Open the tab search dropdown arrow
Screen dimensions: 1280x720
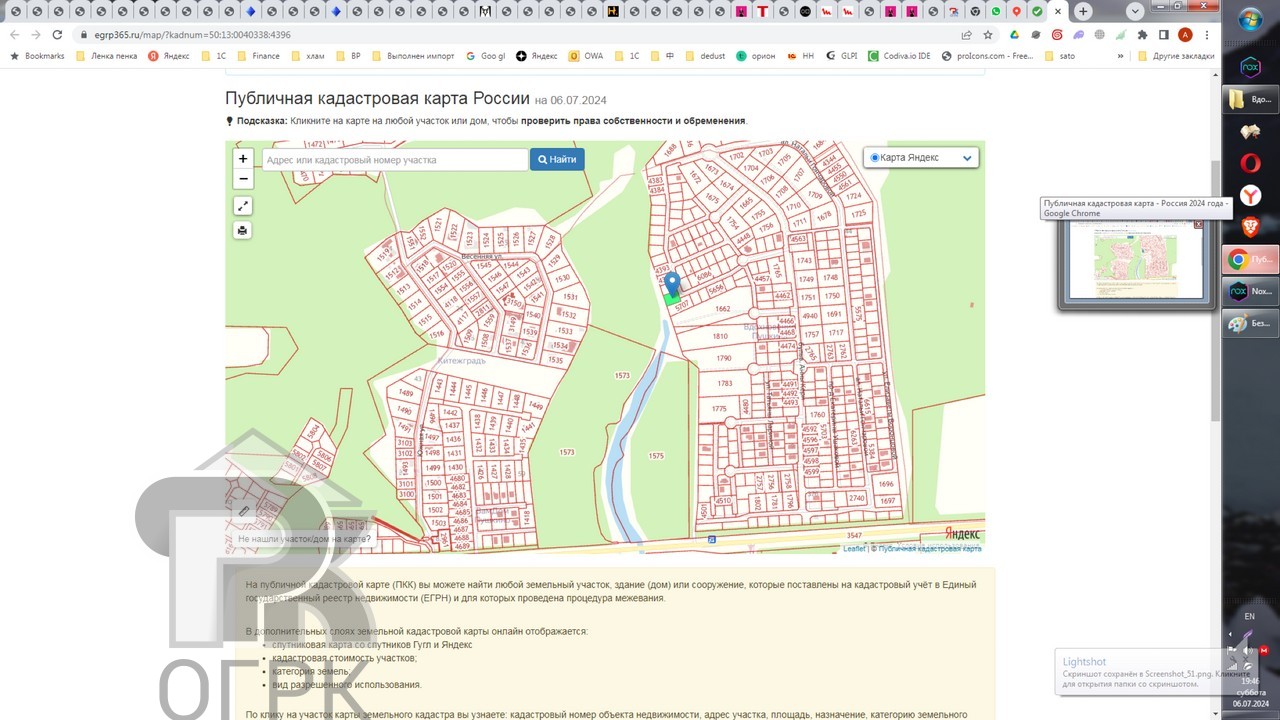[x=1135, y=11]
